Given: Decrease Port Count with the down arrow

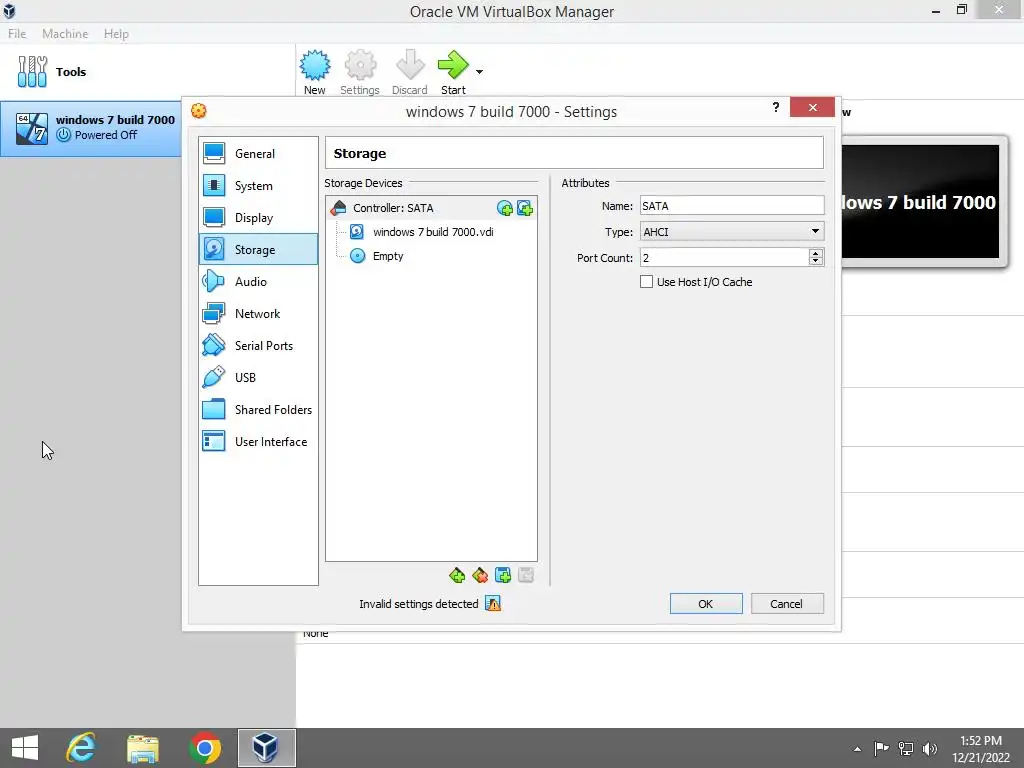Looking at the screenshot, I should (816, 262).
